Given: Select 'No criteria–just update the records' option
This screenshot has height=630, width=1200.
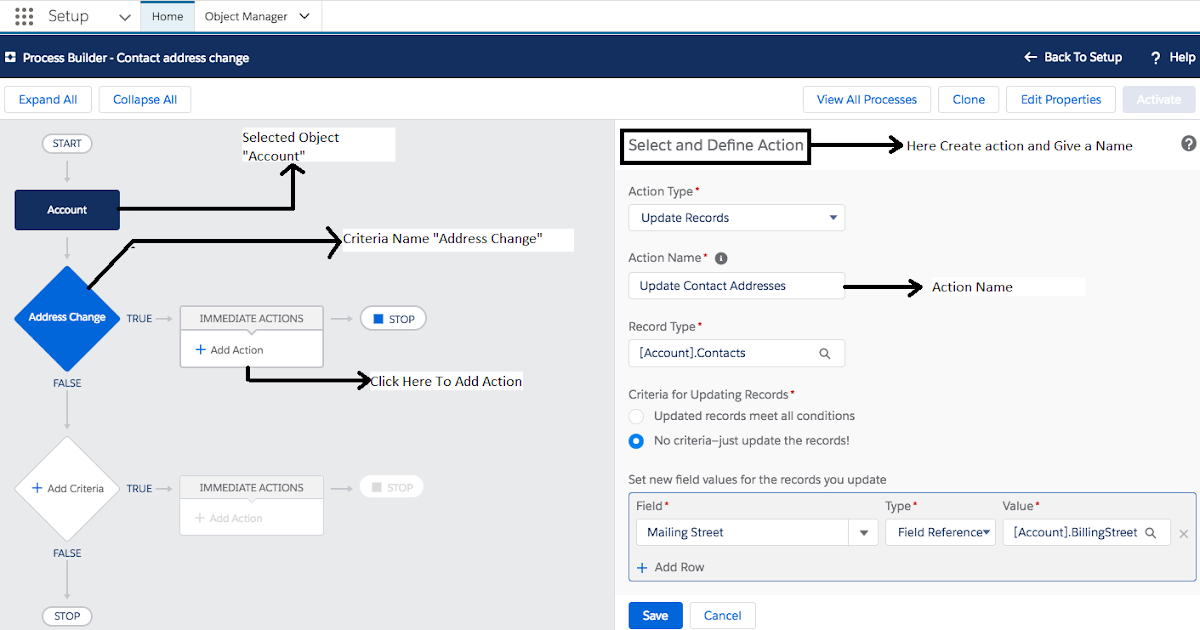Looking at the screenshot, I should click(636, 441).
